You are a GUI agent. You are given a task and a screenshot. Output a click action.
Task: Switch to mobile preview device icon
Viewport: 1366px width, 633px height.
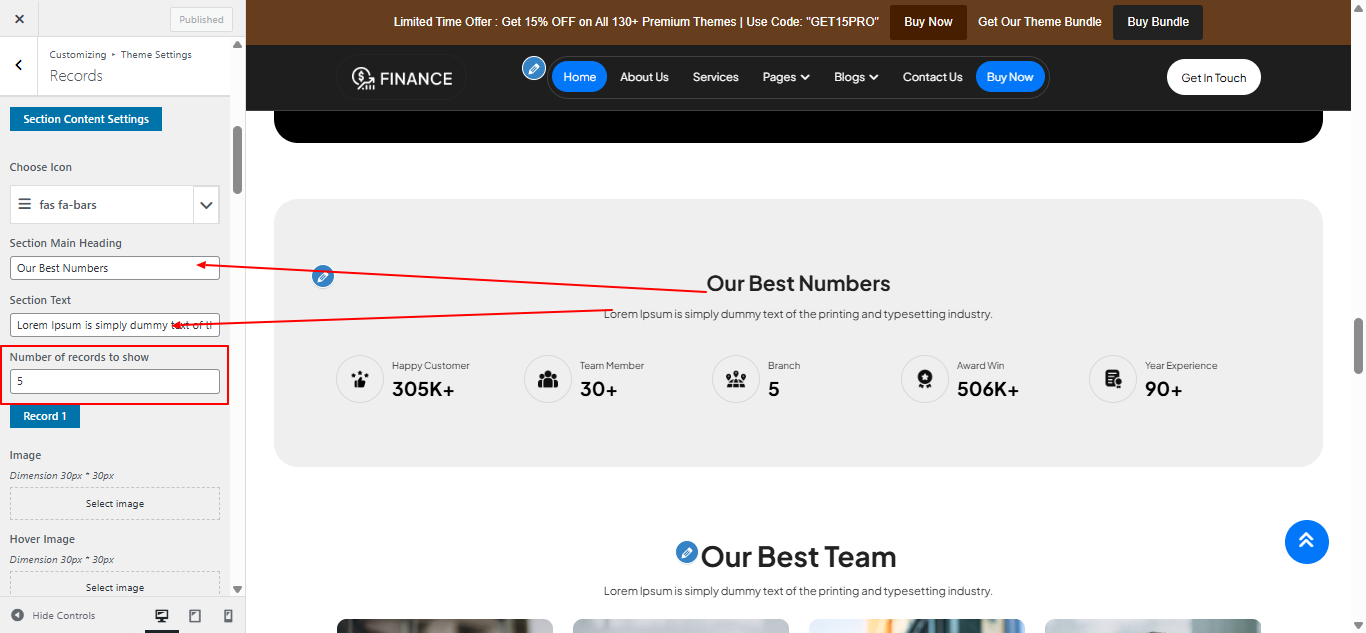coord(228,616)
